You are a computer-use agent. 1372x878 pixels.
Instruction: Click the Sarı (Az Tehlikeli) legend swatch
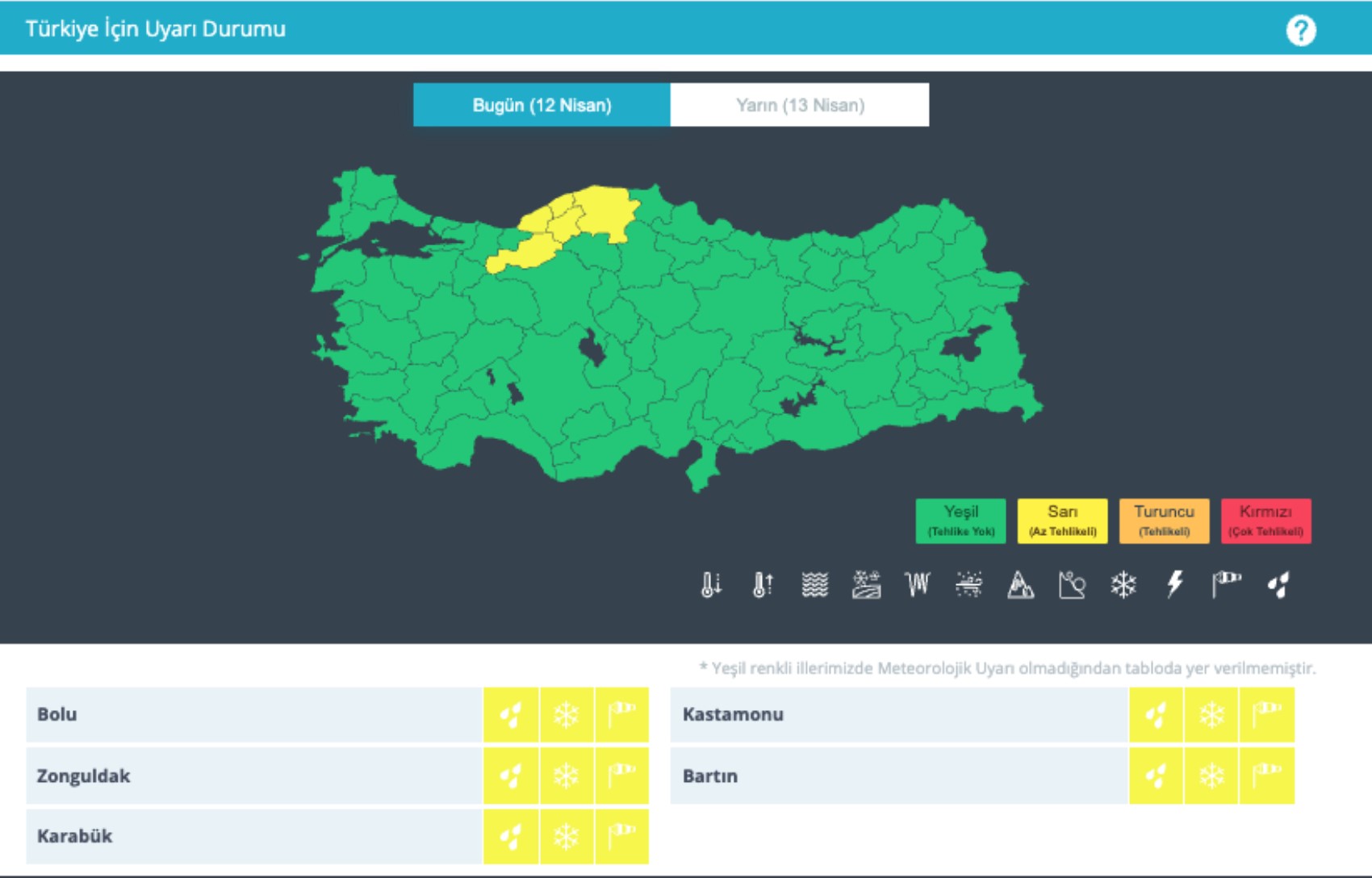(x=1062, y=521)
